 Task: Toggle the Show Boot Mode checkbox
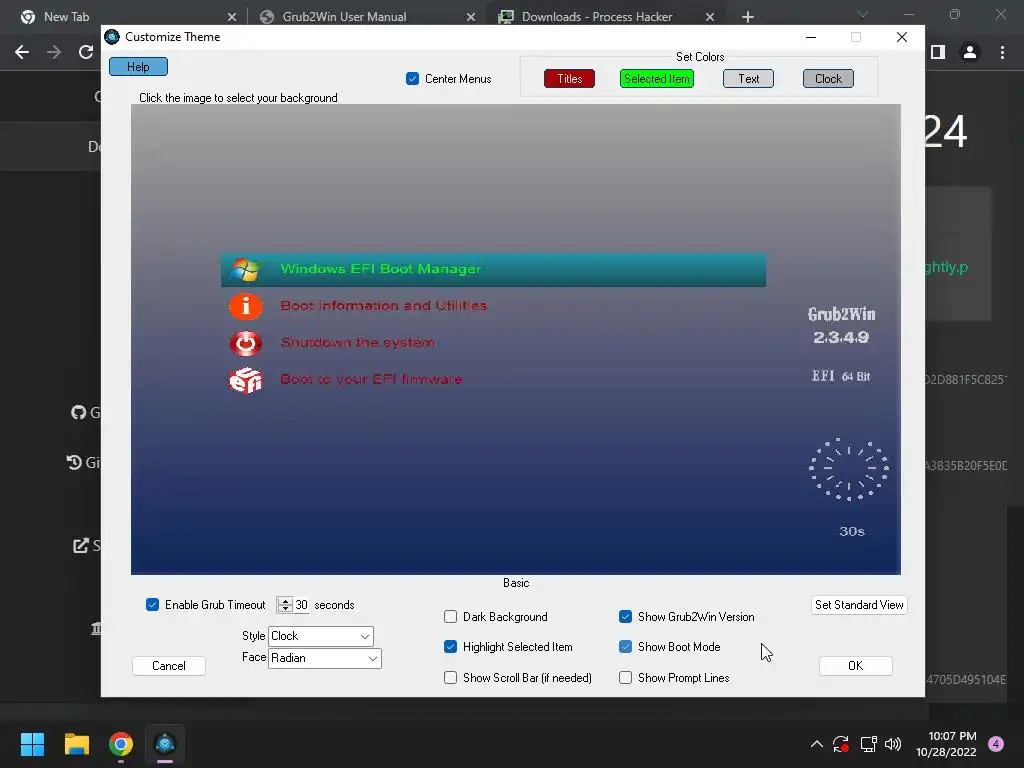(x=625, y=647)
